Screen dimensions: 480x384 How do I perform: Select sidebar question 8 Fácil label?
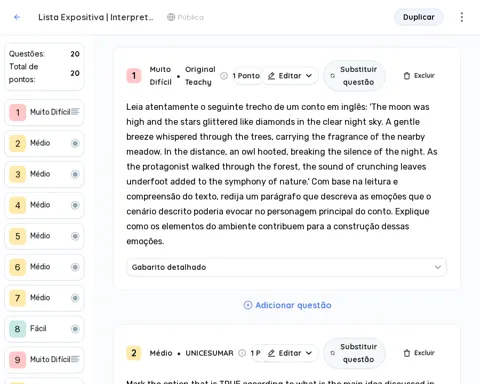(38, 329)
